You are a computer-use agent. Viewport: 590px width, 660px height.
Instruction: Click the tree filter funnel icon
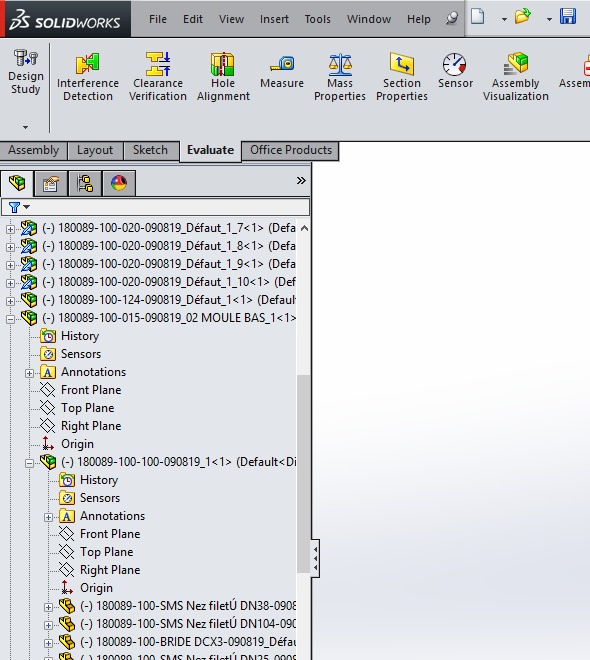click(14, 207)
